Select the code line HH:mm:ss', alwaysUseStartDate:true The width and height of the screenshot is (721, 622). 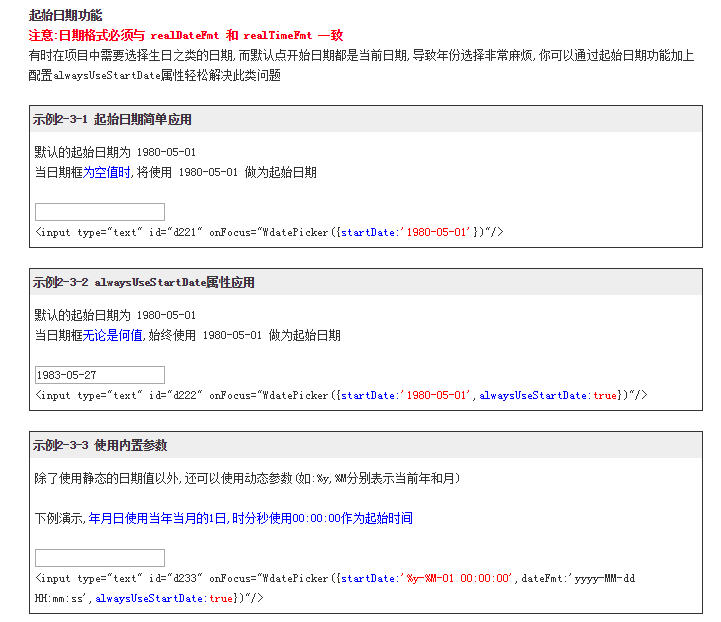coord(149,598)
